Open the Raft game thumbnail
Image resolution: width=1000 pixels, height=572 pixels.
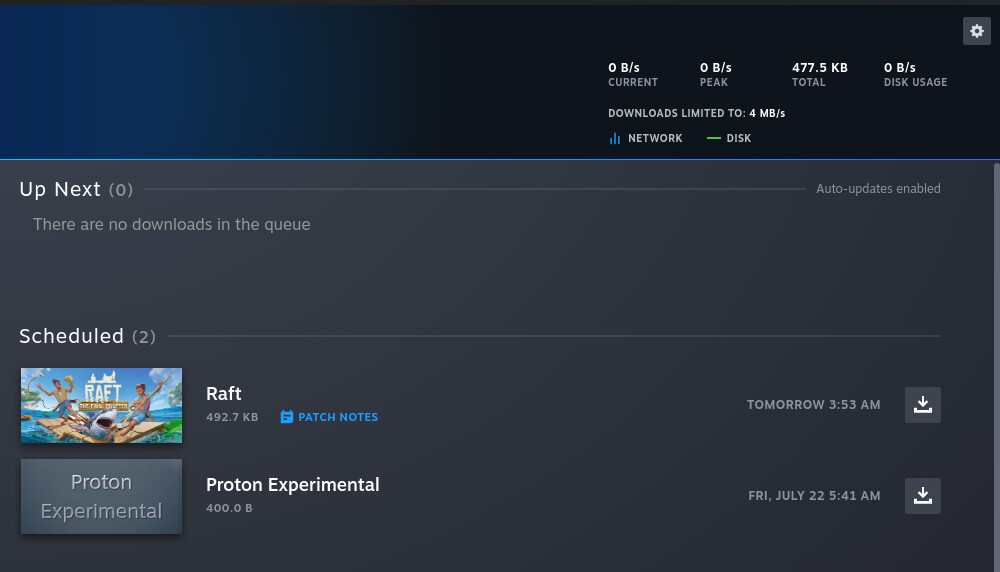(x=101, y=405)
